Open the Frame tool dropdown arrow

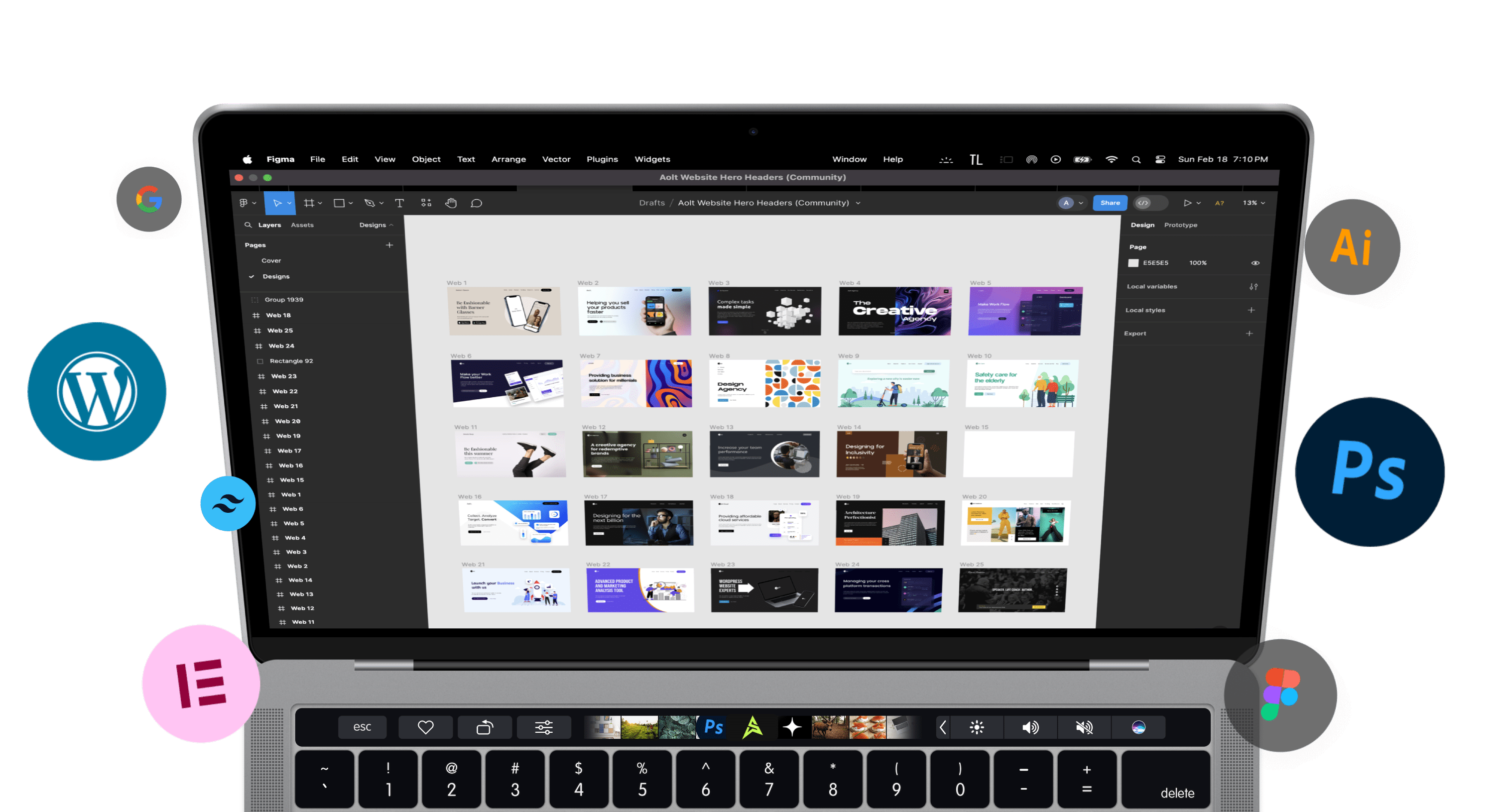pos(320,203)
